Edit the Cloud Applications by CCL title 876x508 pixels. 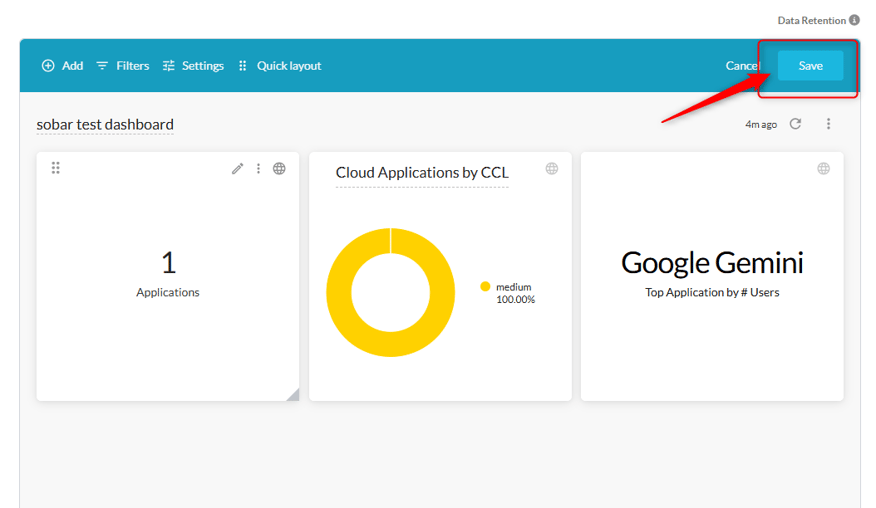pyautogui.click(x=422, y=173)
